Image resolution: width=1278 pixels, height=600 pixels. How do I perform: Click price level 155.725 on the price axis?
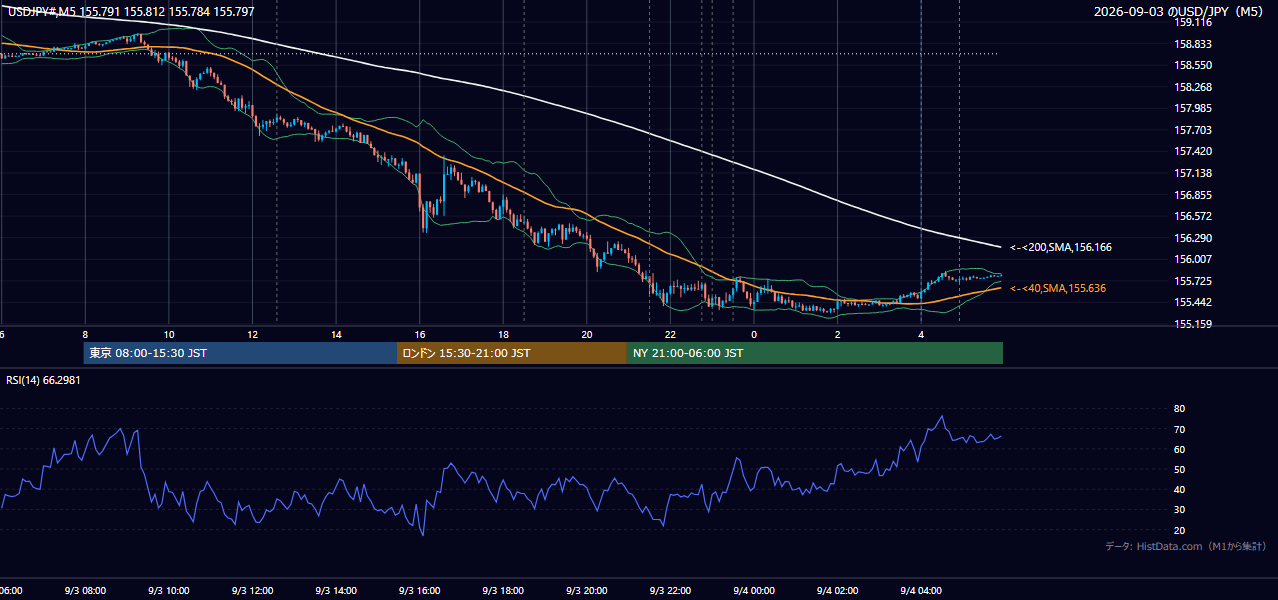click(x=1192, y=281)
